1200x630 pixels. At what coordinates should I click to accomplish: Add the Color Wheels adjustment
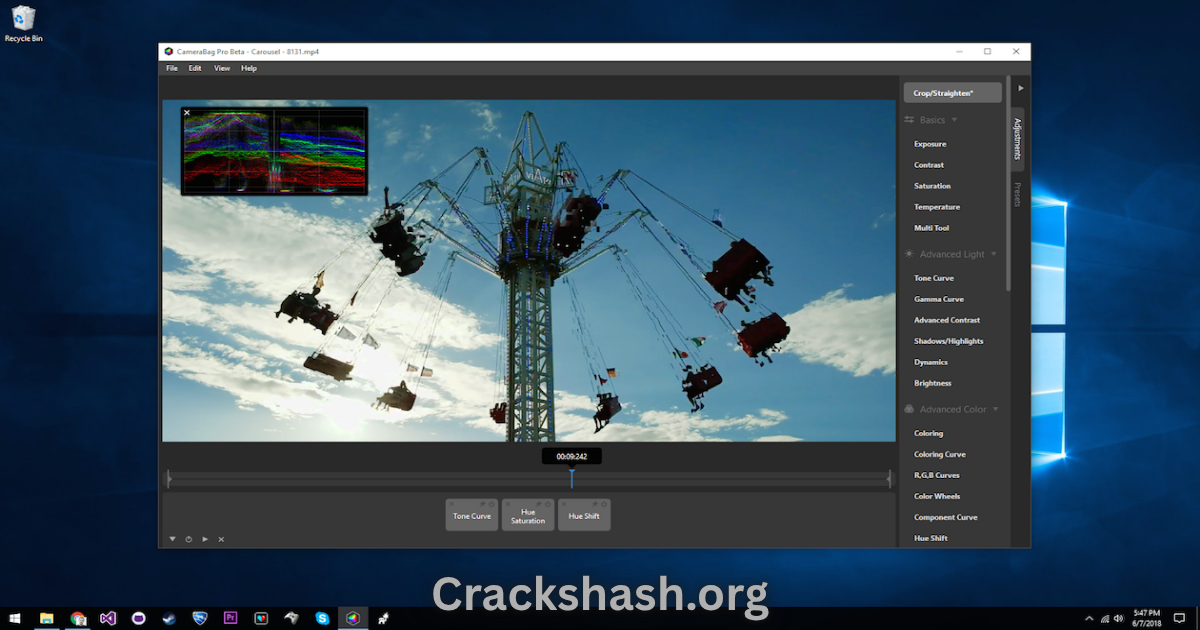[937, 496]
